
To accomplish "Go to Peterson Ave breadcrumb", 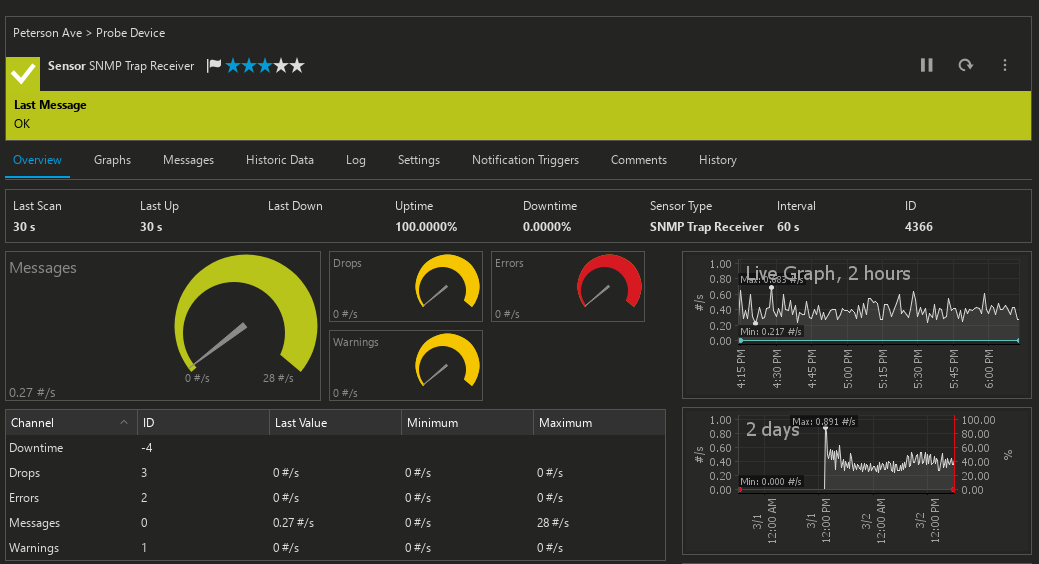I will tap(47, 33).
